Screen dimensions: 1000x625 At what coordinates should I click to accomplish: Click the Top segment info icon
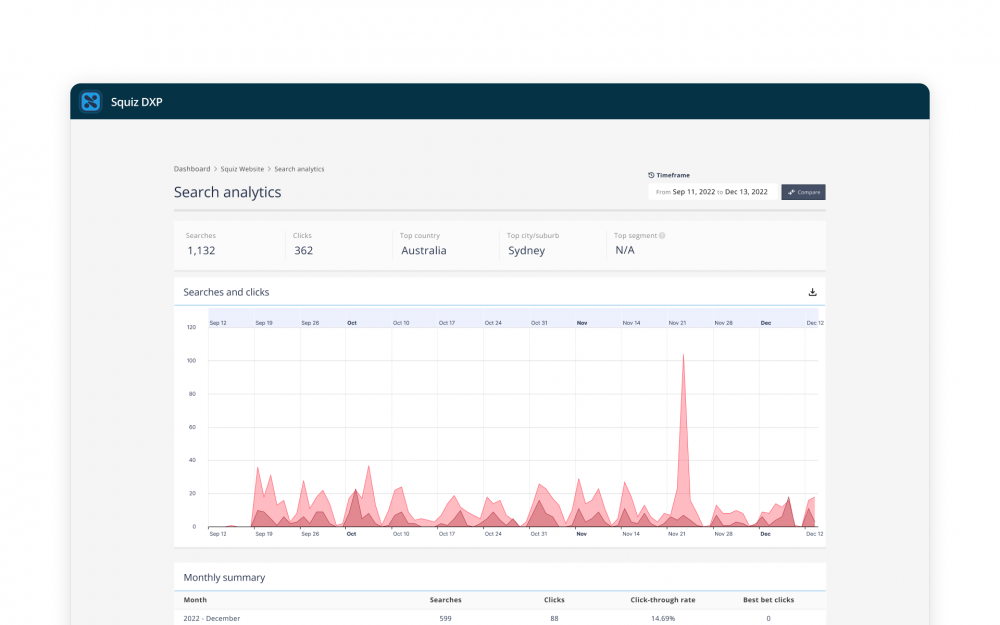pos(662,235)
